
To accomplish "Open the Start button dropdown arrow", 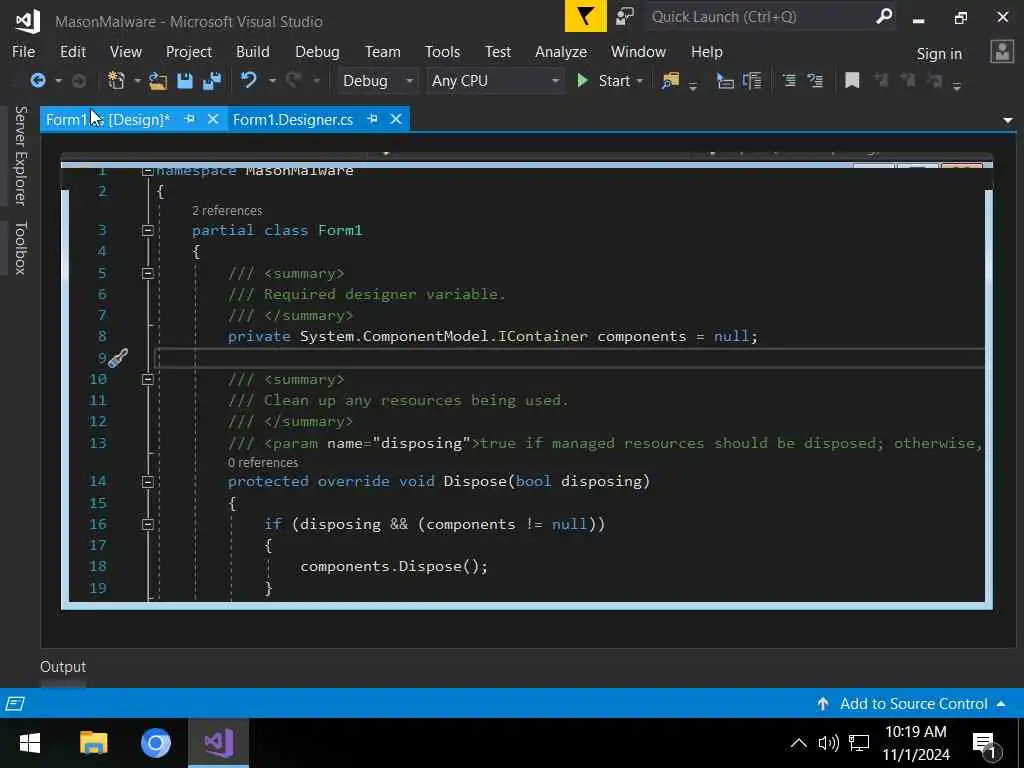I will click(639, 81).
